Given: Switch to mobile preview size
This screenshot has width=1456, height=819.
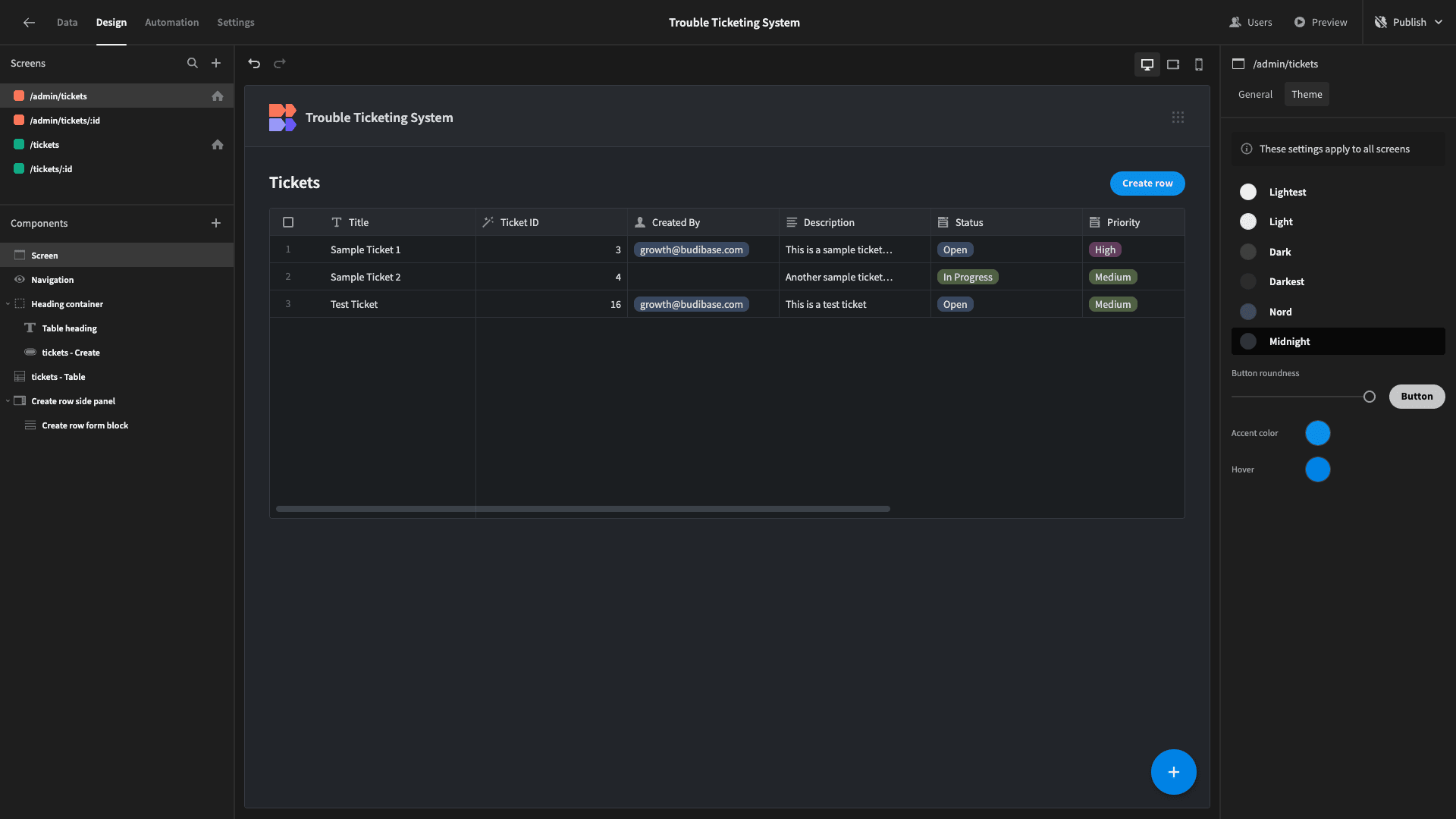Looking at the screenshot, I should 1199,64.
